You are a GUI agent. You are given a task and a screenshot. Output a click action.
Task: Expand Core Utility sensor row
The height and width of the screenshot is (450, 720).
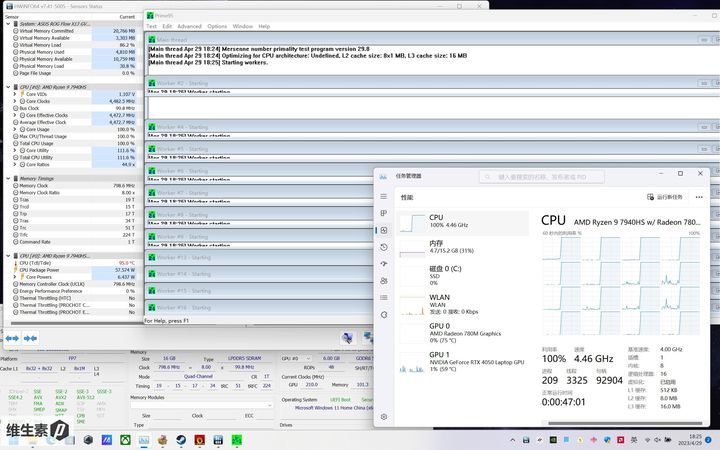[15, 150]
